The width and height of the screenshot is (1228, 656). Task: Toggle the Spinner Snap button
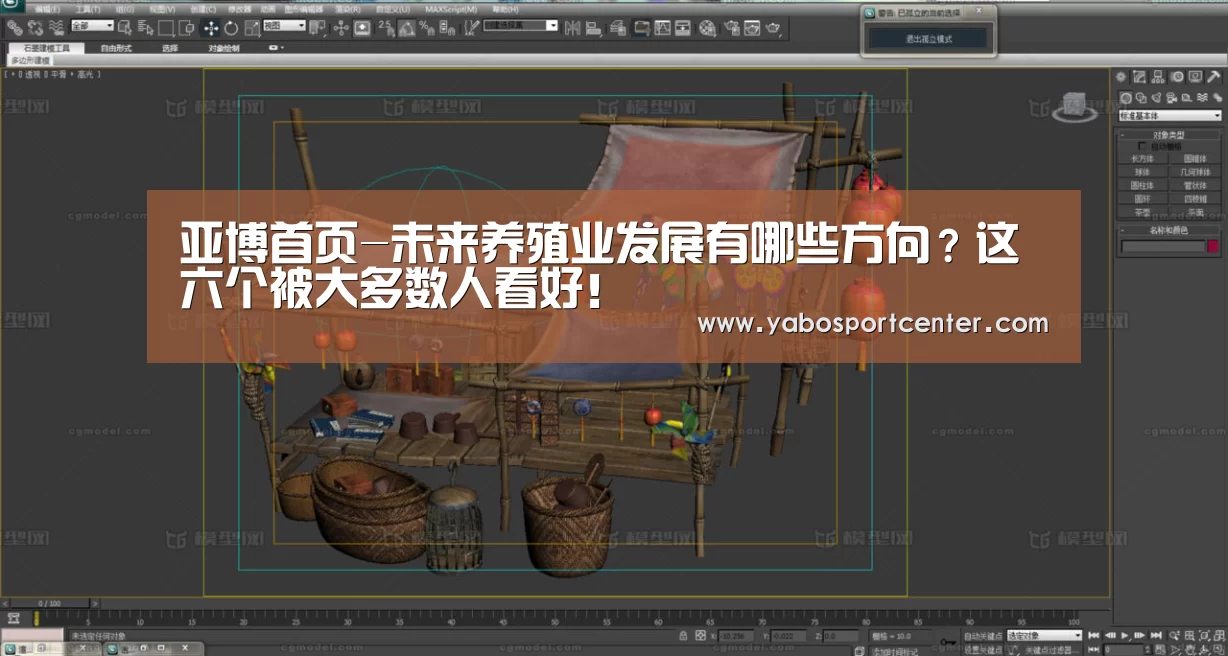point(445,27)
